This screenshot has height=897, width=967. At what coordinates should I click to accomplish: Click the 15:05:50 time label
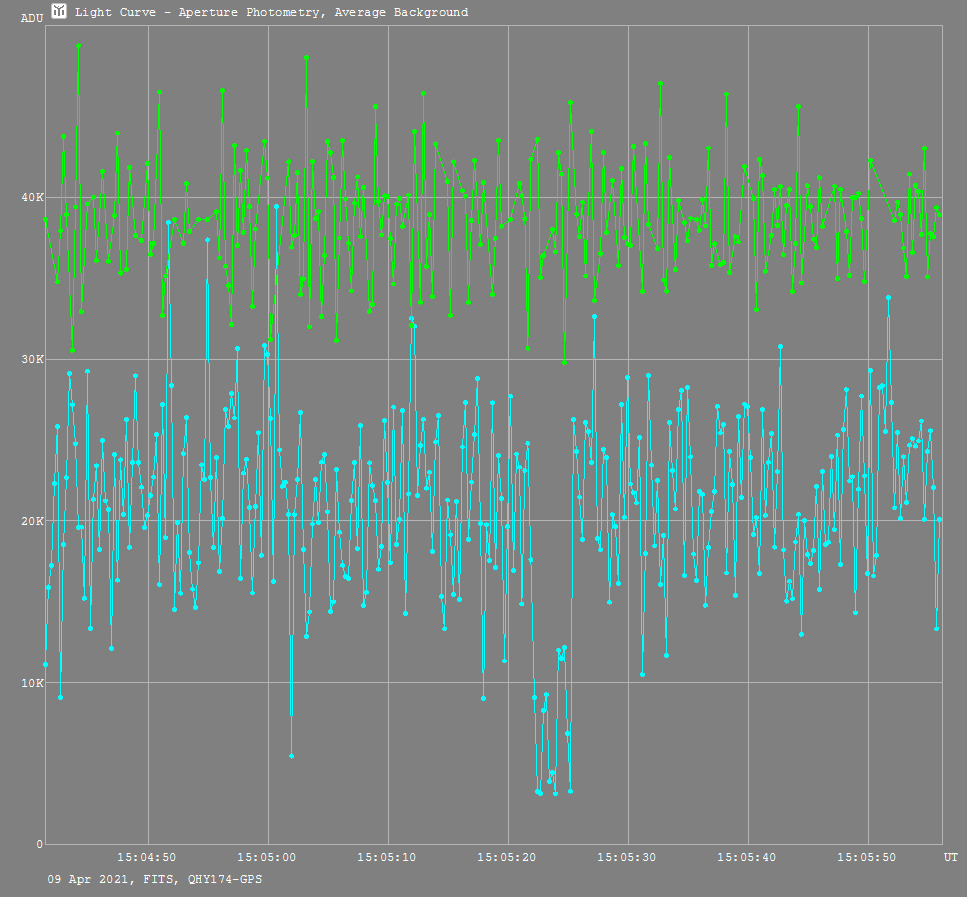[x=866, y=858]
